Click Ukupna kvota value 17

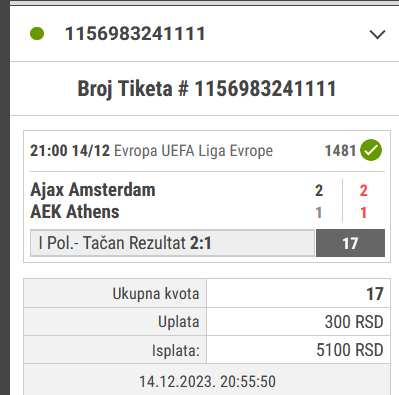point(375,294)
